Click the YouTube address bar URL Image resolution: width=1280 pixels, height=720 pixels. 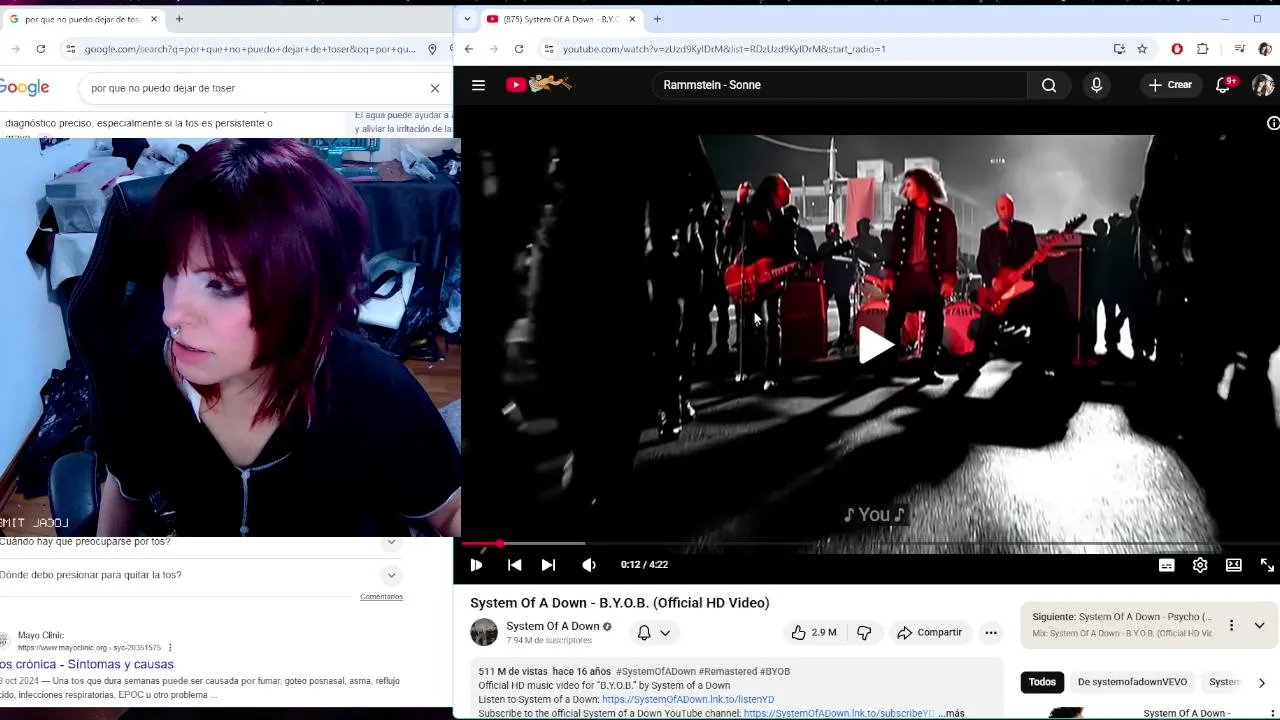pos(724,49)
